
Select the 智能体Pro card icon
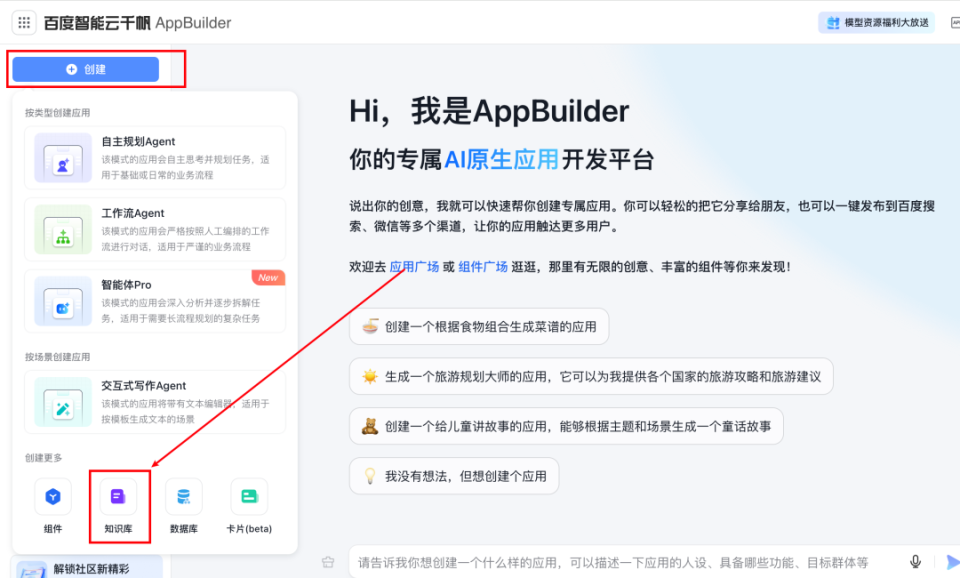[x=63, y=301]
